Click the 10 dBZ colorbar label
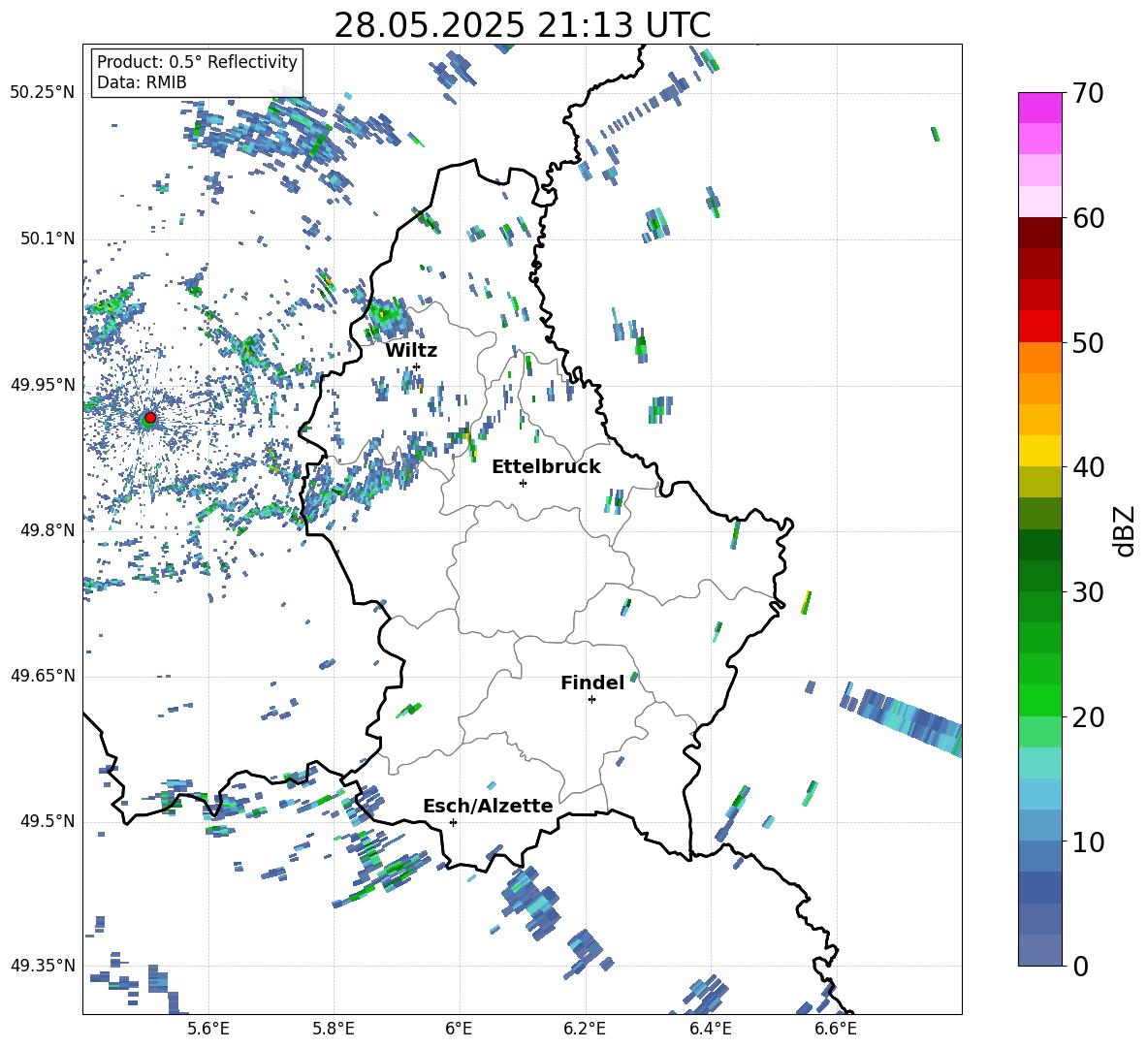 (1087, 842)
